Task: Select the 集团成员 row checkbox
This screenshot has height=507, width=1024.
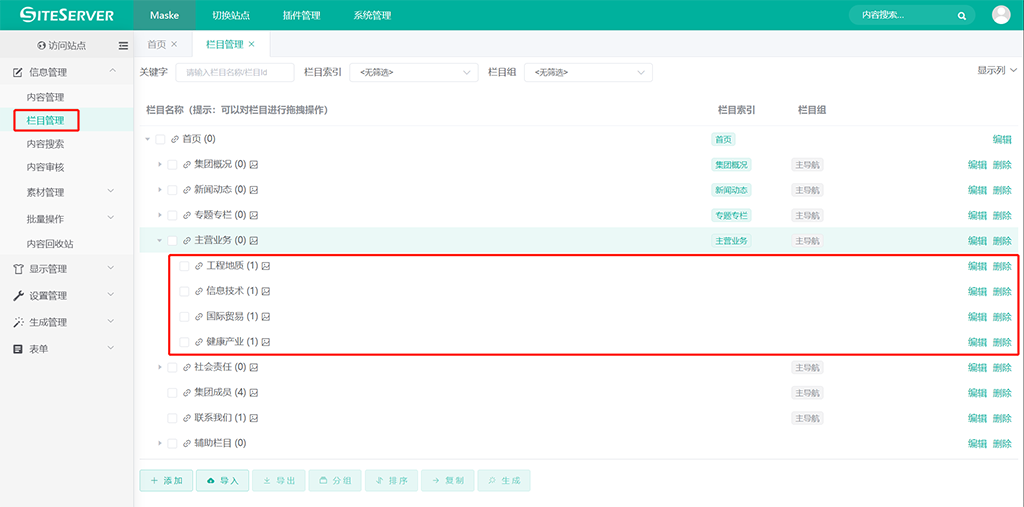Action: point(172,393)
